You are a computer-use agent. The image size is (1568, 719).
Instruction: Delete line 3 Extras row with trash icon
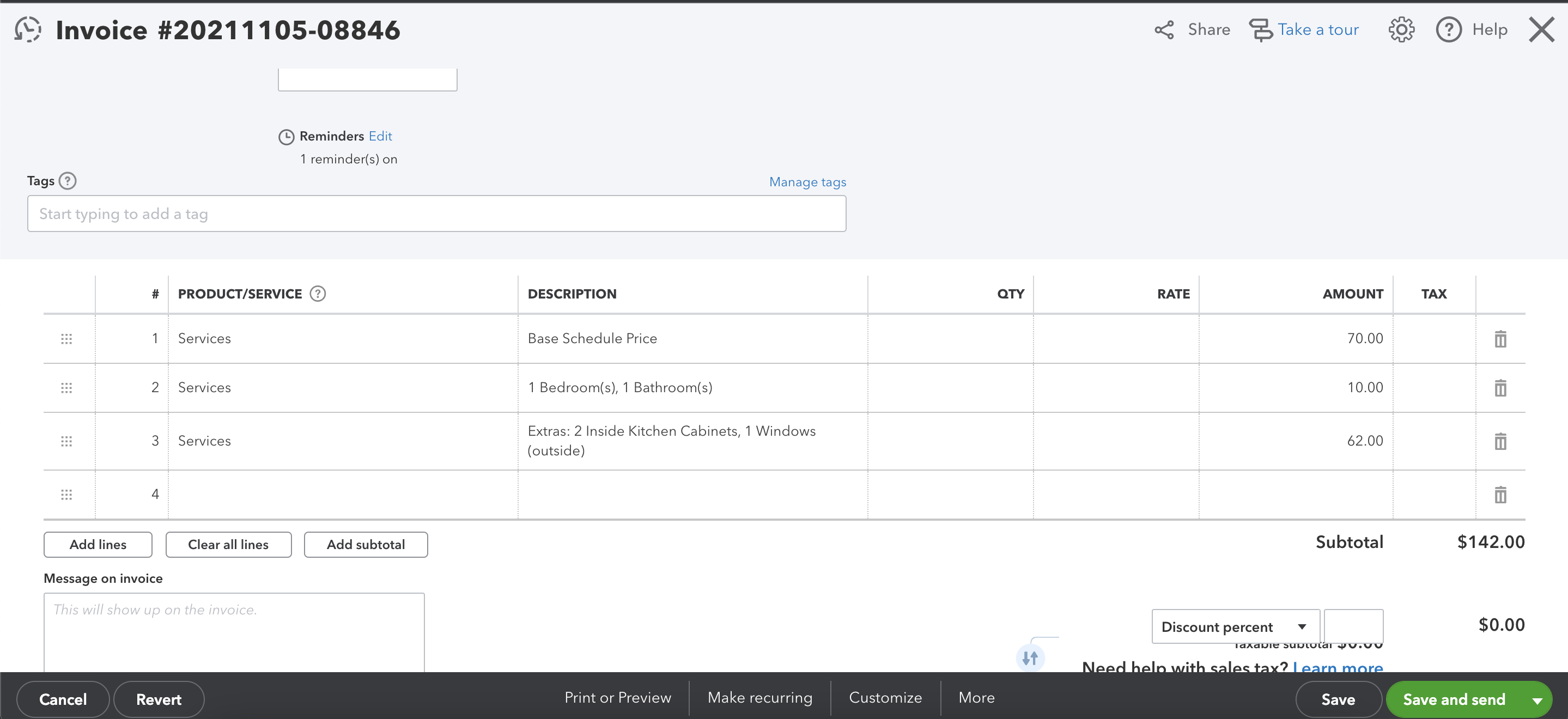1500,441
